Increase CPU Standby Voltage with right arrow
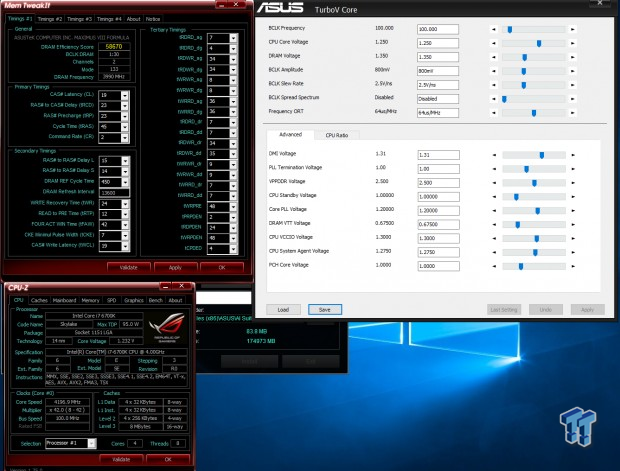 pyautogui.click(x=573, y=197)
